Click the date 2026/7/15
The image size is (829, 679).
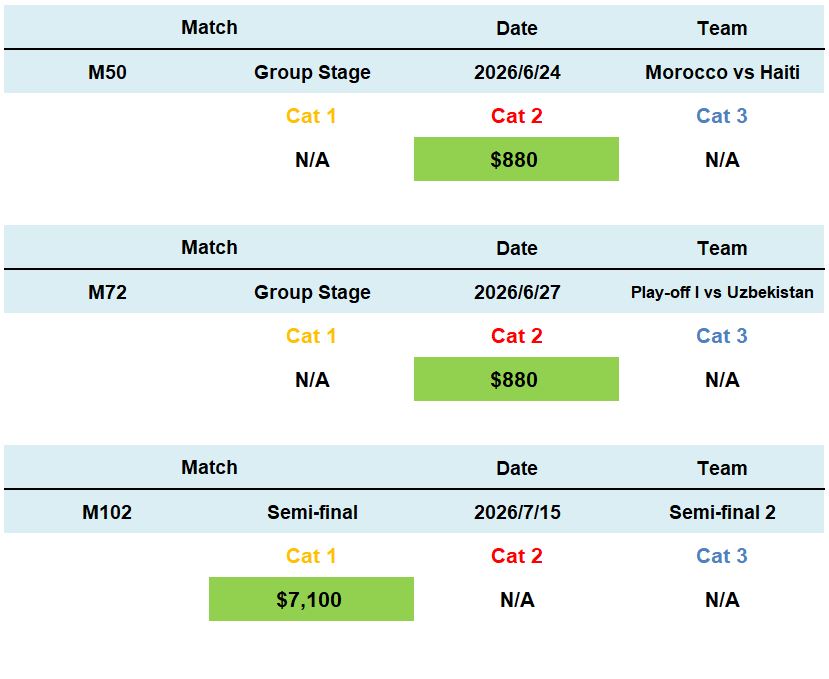(x=517, y=512)
